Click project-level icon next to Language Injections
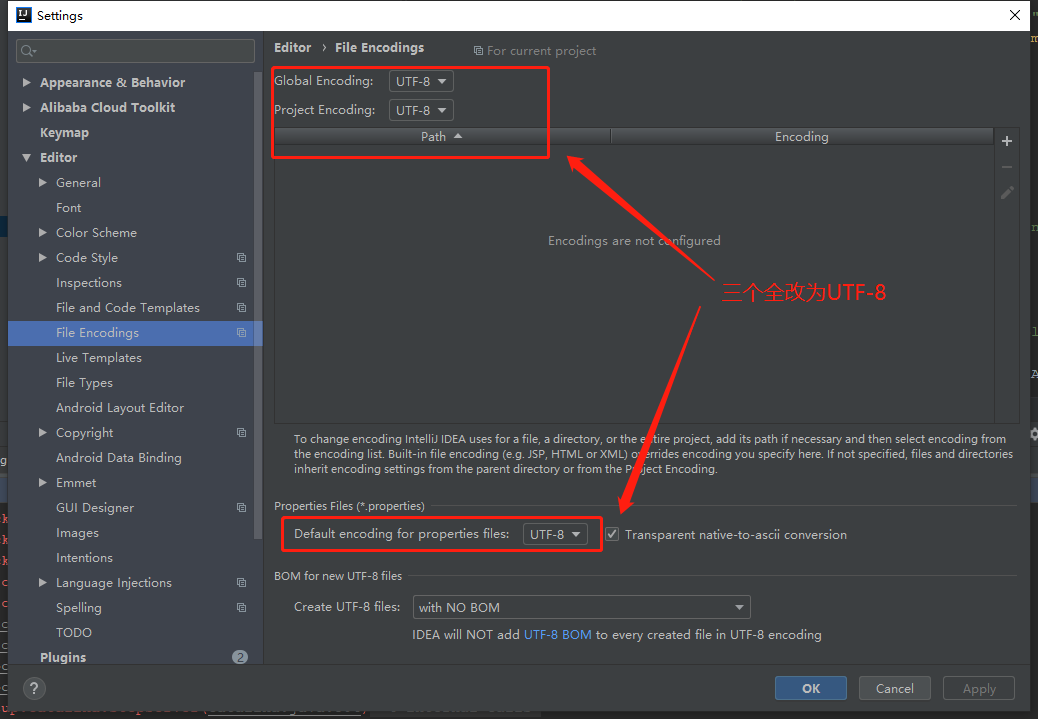This screenshot has height=719, width=1038. (242, 583)
